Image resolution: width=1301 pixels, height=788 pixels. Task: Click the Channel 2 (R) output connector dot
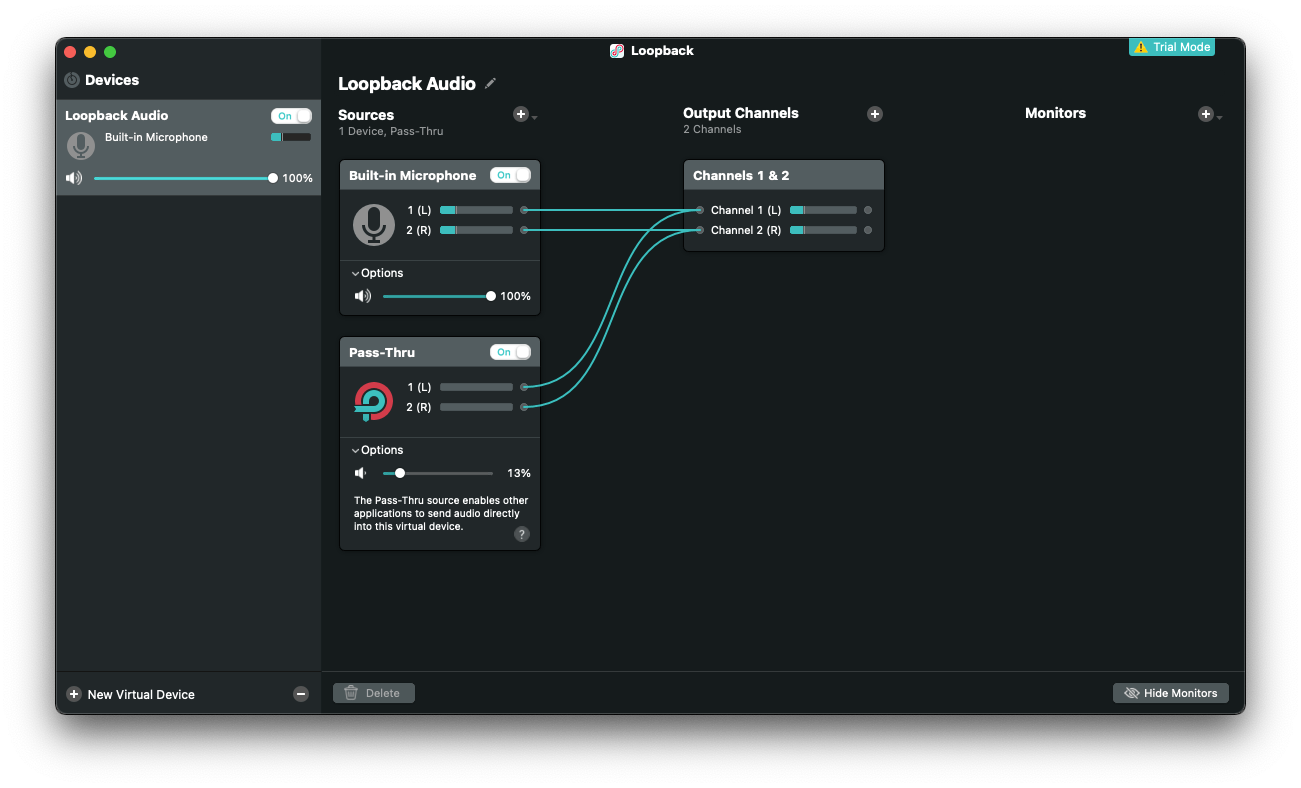point(868,230)
